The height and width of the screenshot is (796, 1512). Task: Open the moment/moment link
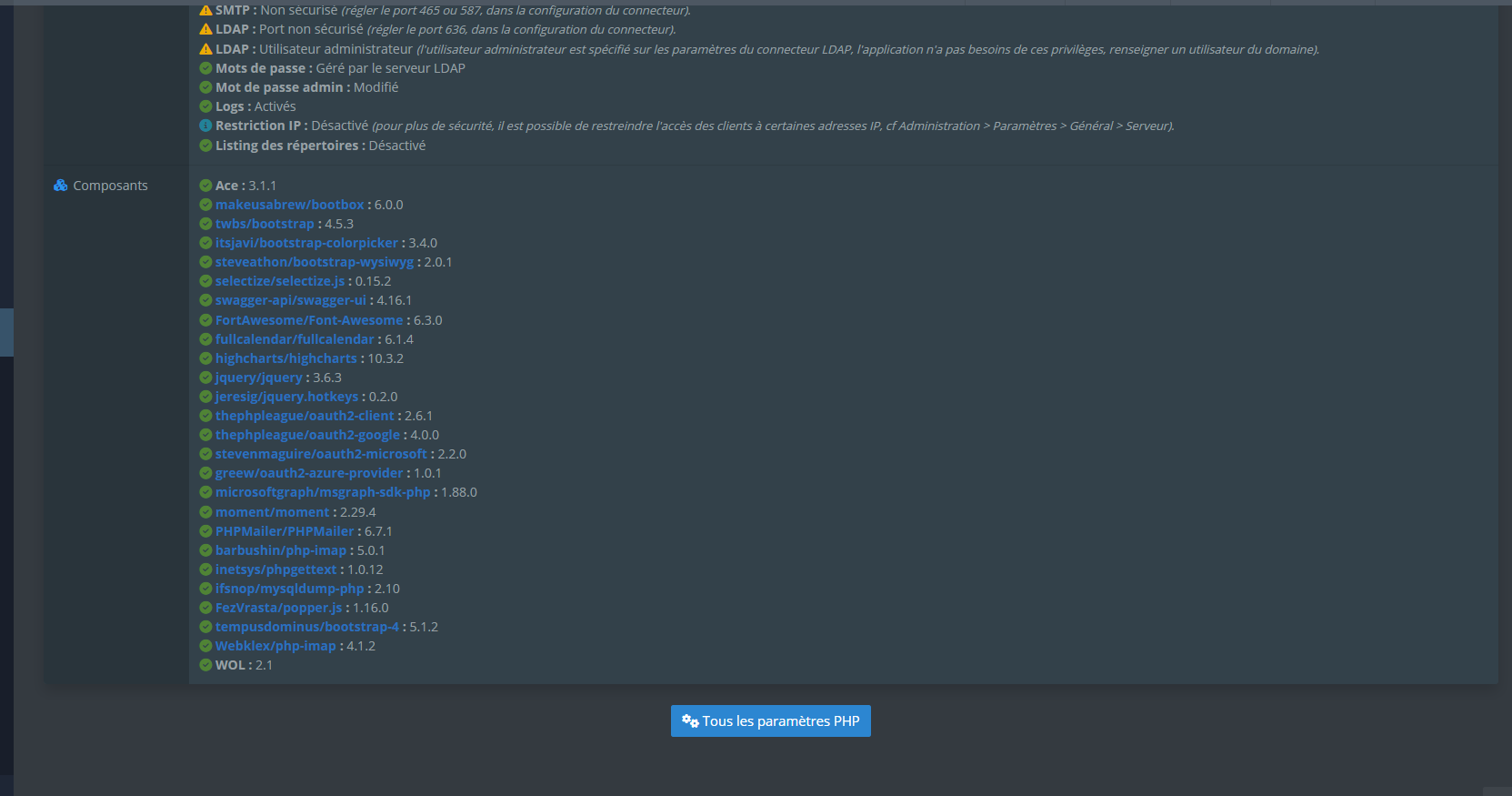coord(273,512)
